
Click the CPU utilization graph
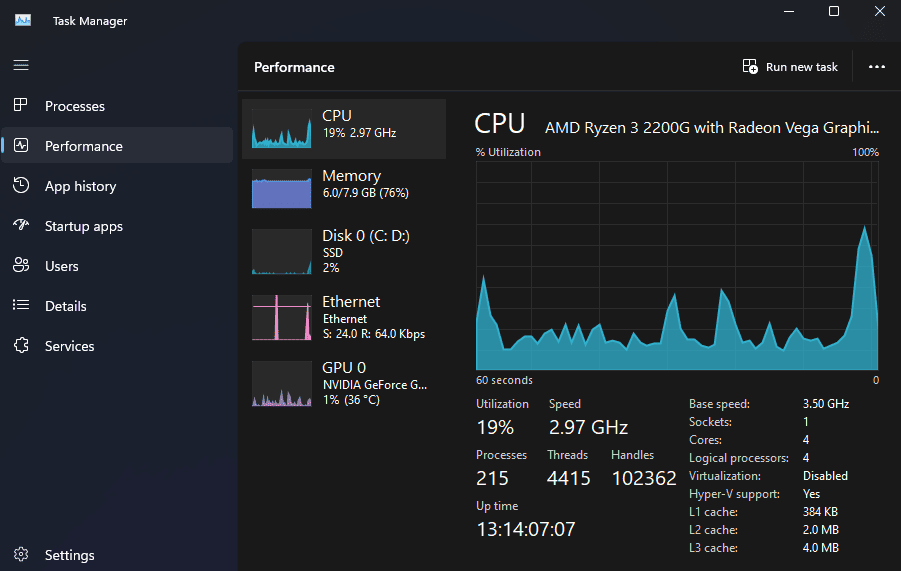(x=677, y=266)
